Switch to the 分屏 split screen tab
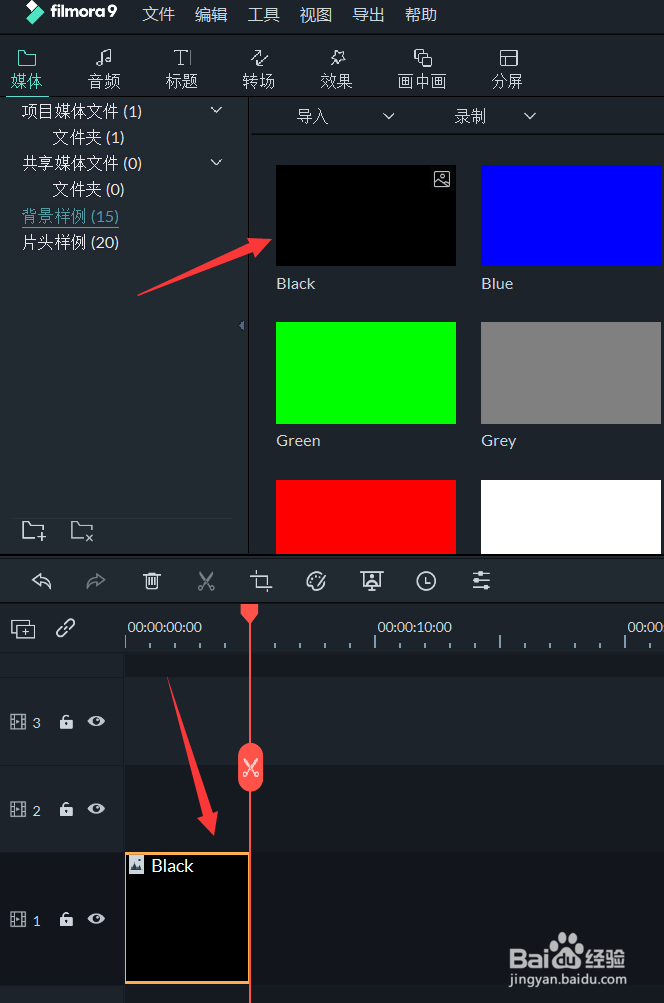The image size is (664, 1003). tap(507, 69)
